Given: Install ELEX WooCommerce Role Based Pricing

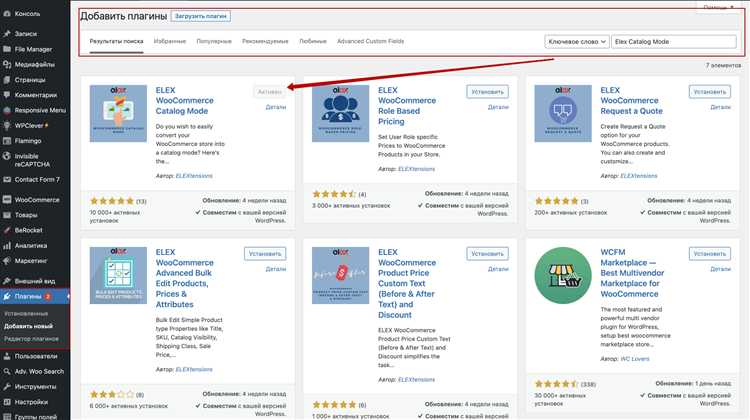Looking at the screenshot, I should (x=487, y=92).
